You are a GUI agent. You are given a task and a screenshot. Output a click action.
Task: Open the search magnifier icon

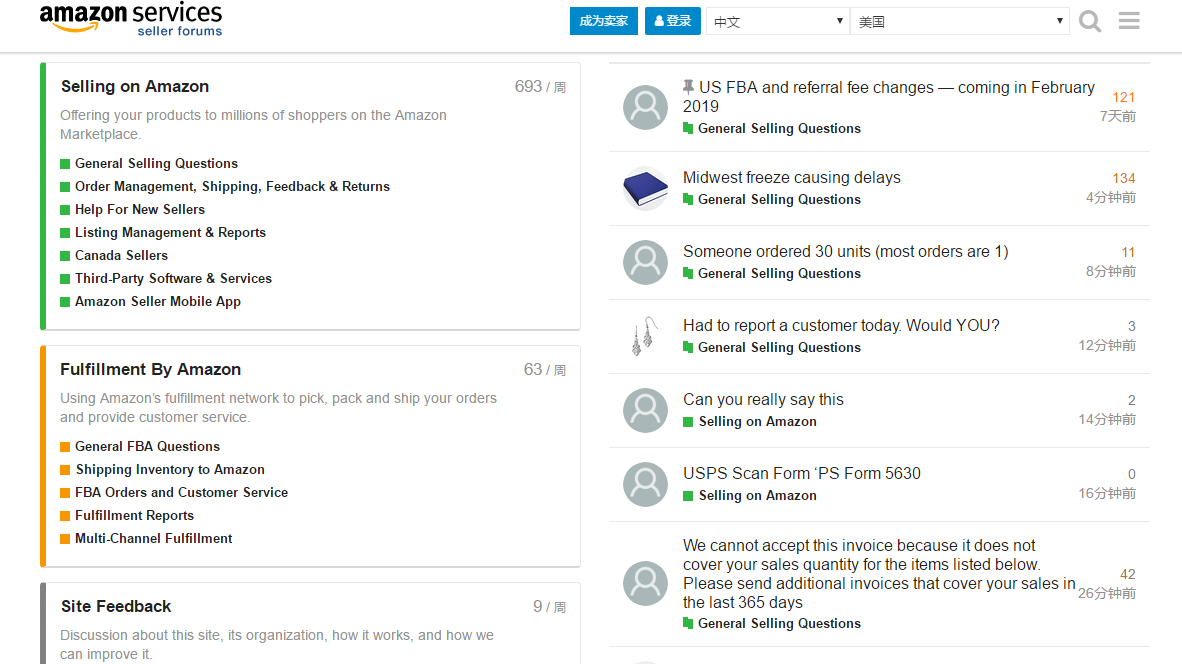click(1090, 21)
